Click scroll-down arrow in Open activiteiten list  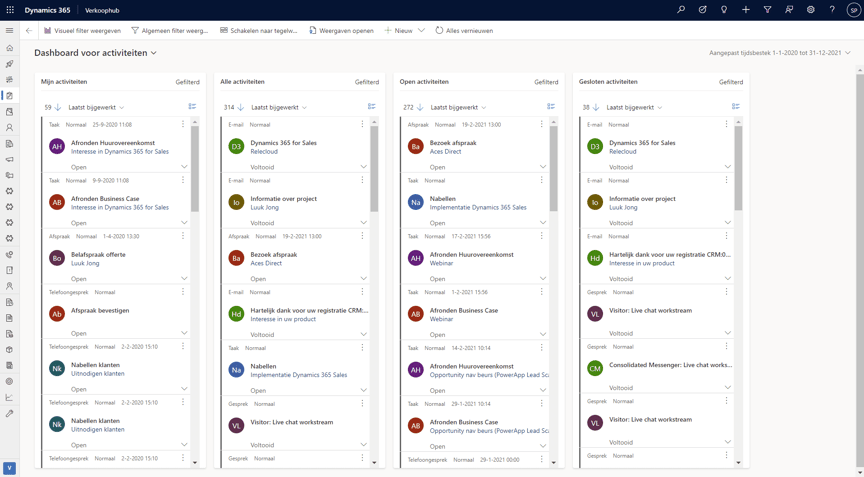(554, 463)
